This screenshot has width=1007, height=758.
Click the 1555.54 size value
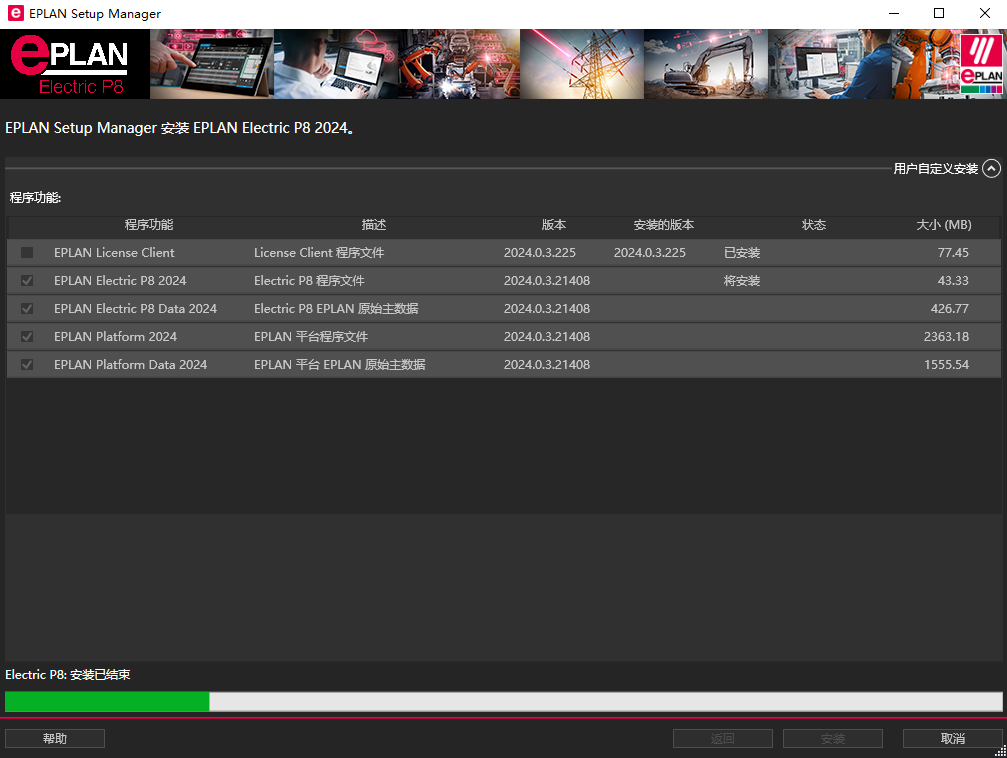pos(946,364)
